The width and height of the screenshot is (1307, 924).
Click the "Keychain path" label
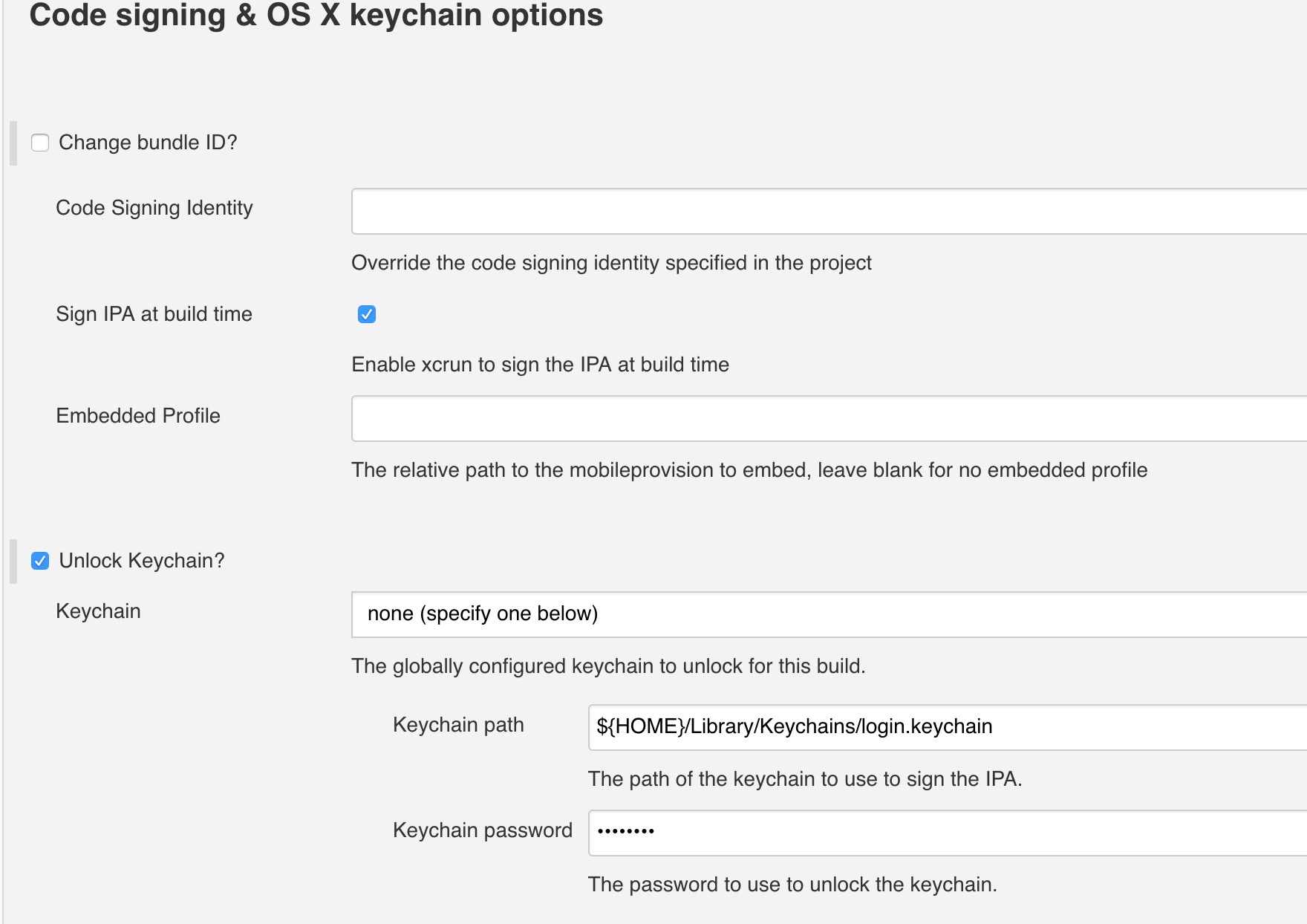click(x=458, y=725)
